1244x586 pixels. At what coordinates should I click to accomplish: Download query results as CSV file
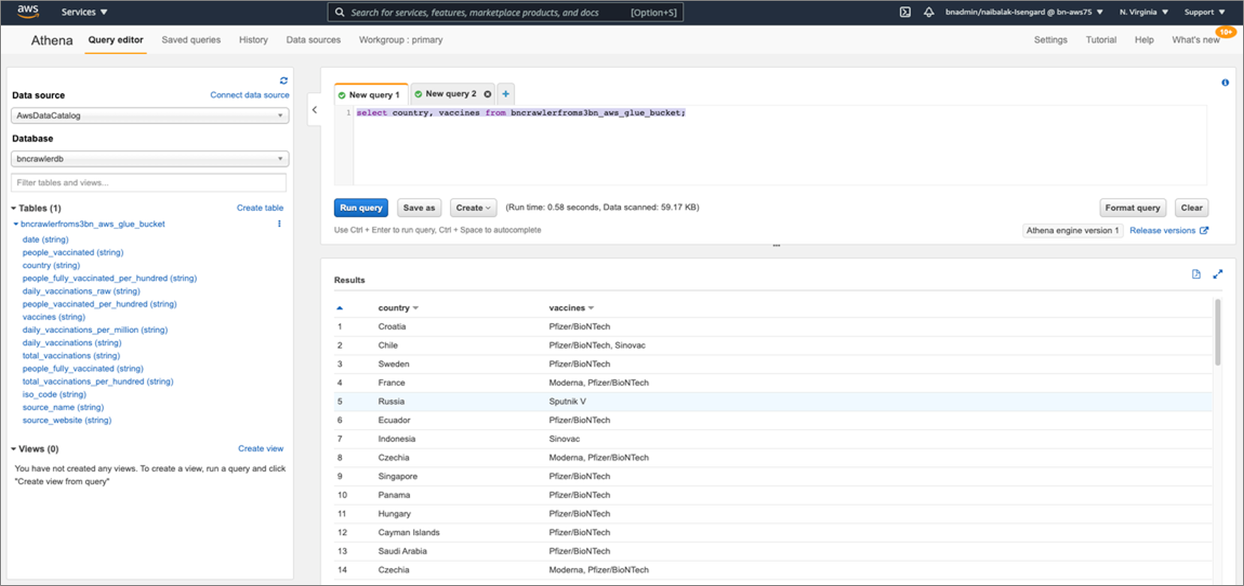point(1196,273)
